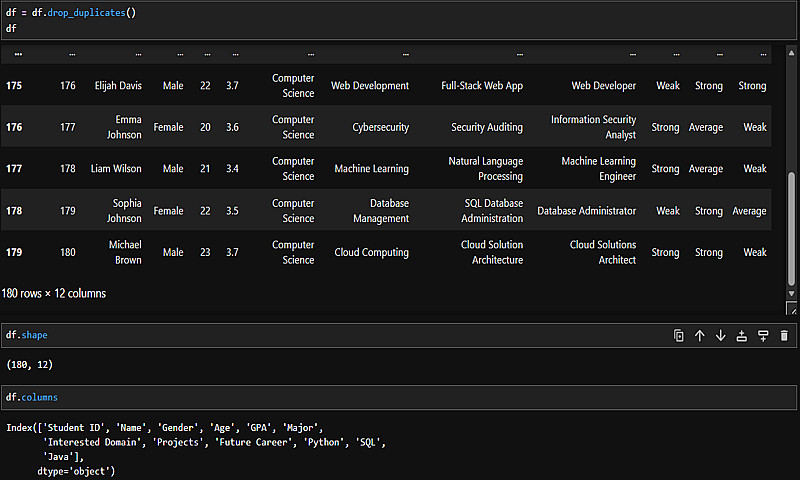Click the output scrollbar down arrow
800x480 pixels.
(x=792, y=292)
